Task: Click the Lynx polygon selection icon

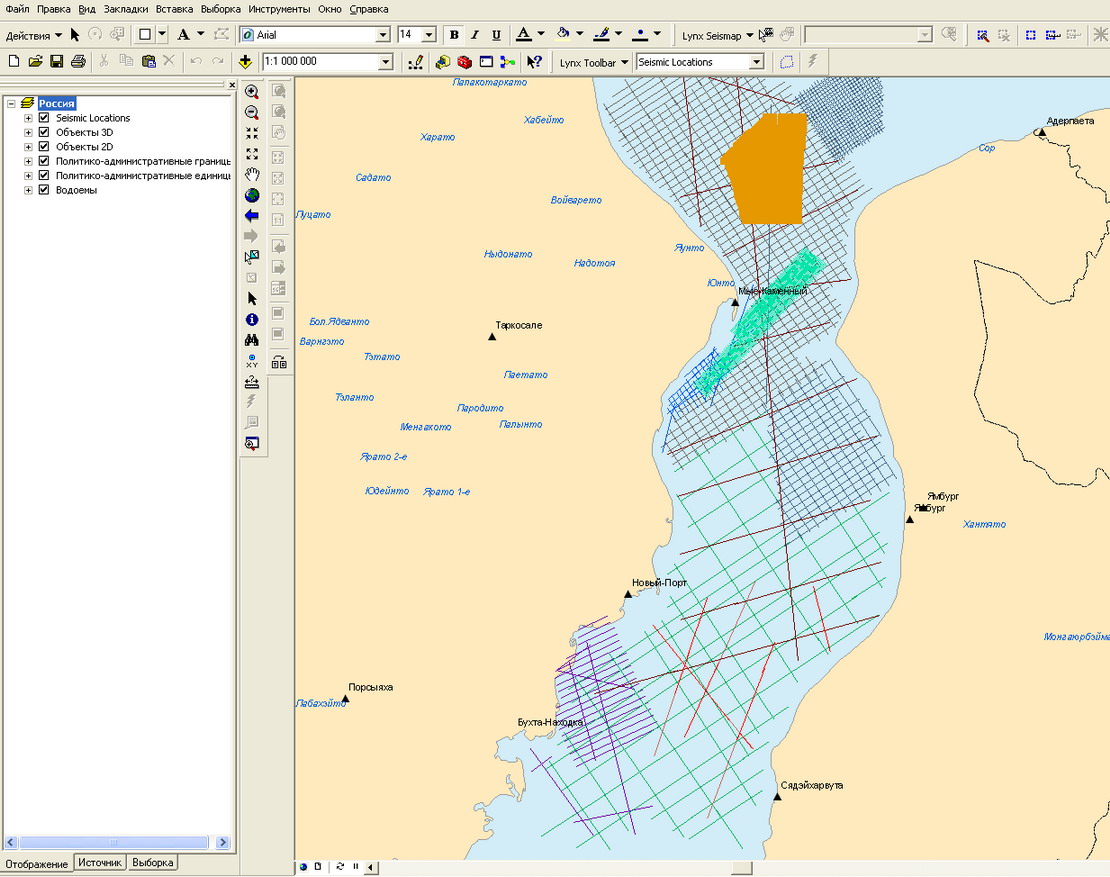Action: click(x=786, y=62)
